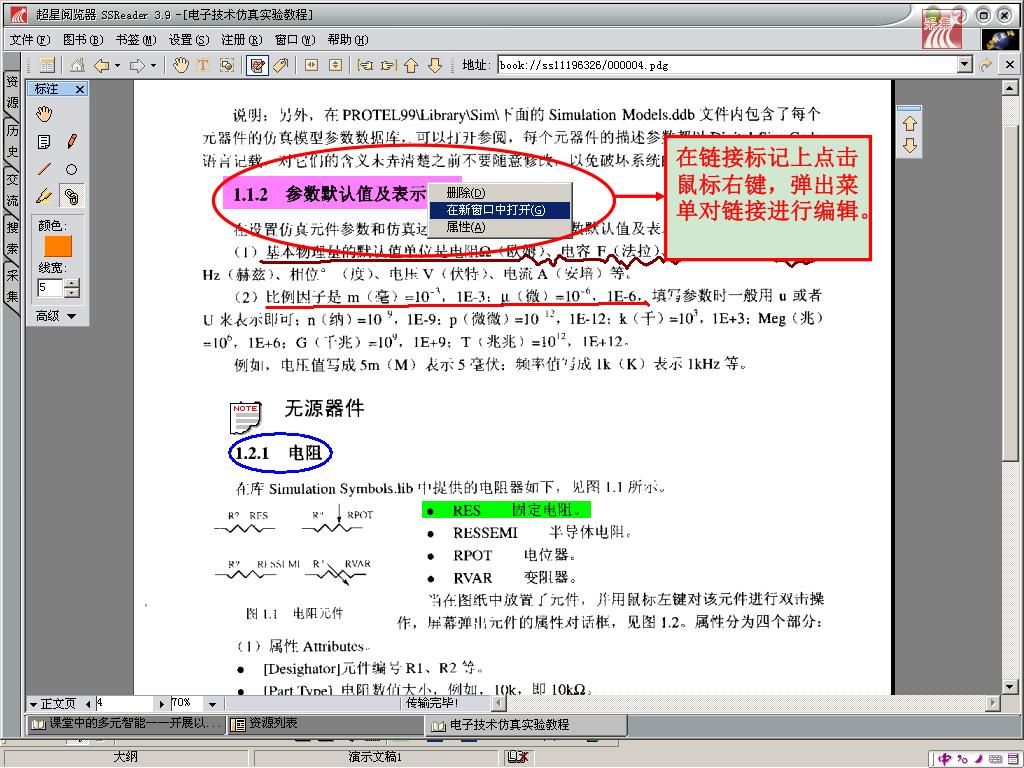Image resolution: width=1024 pixels, height=768 pixels.
Task: Toggle the annotation toolbar button
Action: (257, 65)
